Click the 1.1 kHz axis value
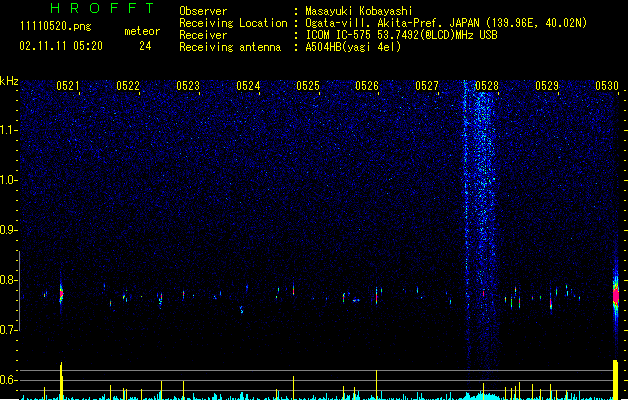Screen dimensions: 629x400 8,130
